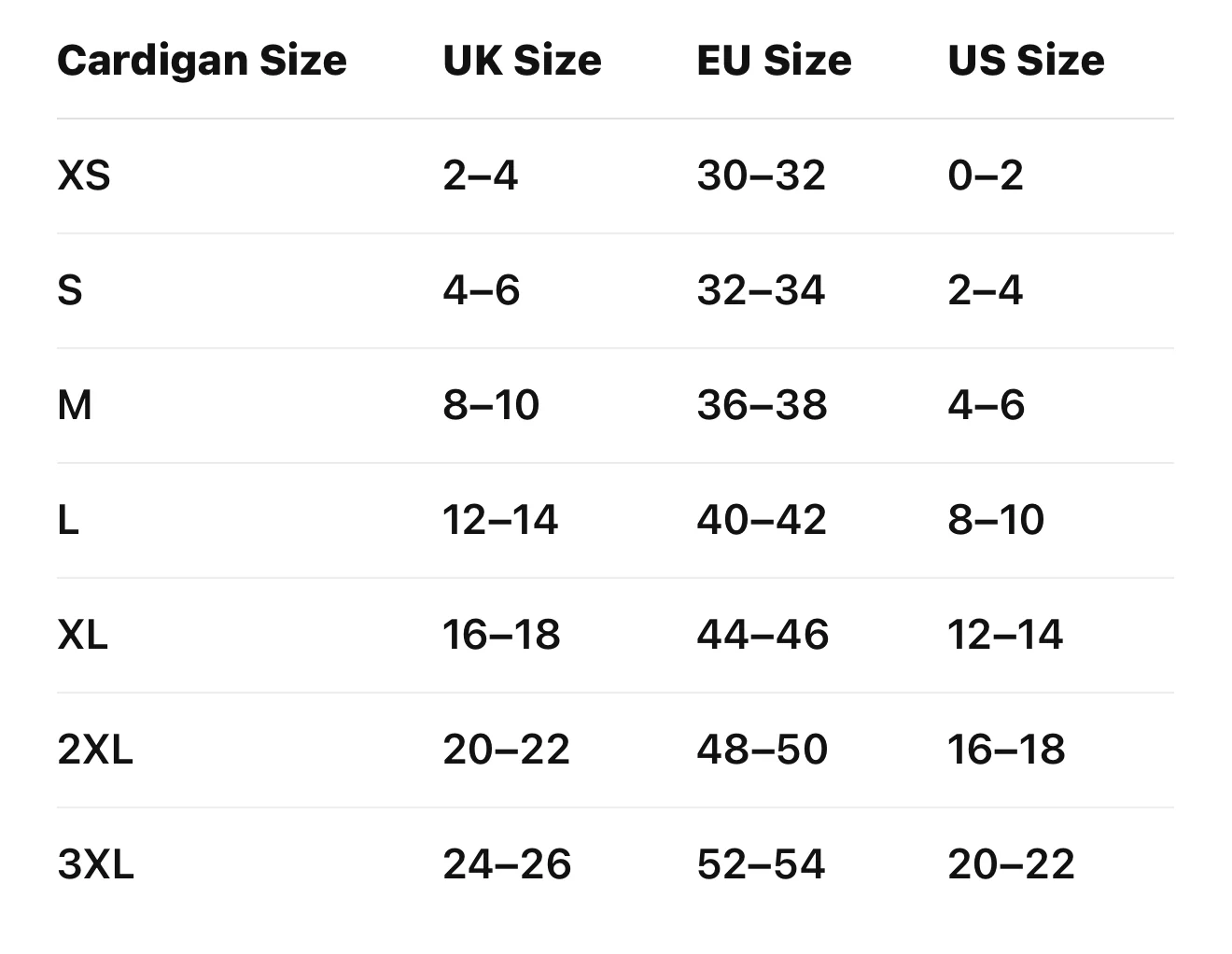The height and width of the screenshot is (954, 1232).
Task: Select the 2XL size row label
Action: (95, 750)
